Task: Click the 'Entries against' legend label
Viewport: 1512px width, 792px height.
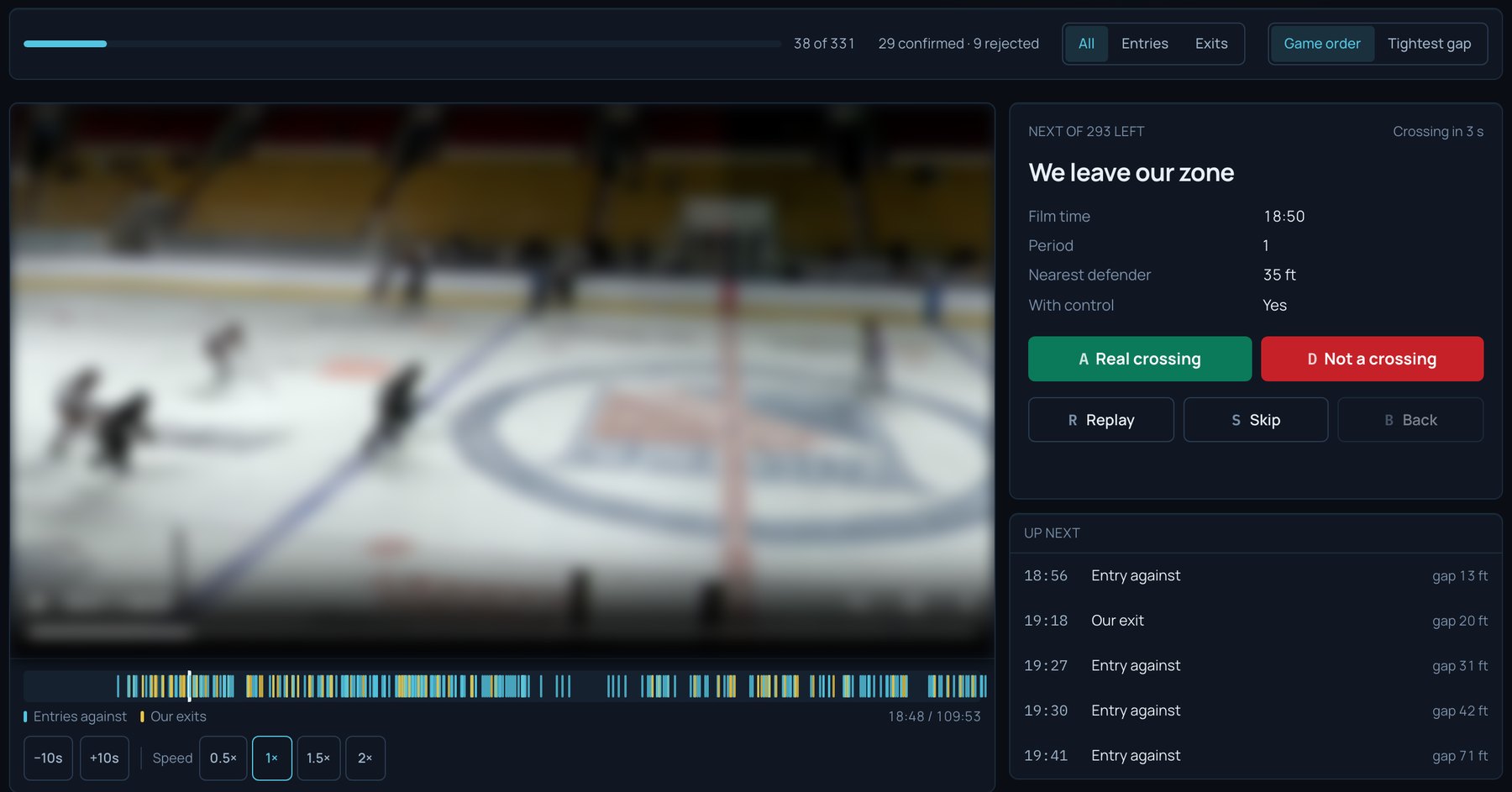Action: click(x=80, y=716)
